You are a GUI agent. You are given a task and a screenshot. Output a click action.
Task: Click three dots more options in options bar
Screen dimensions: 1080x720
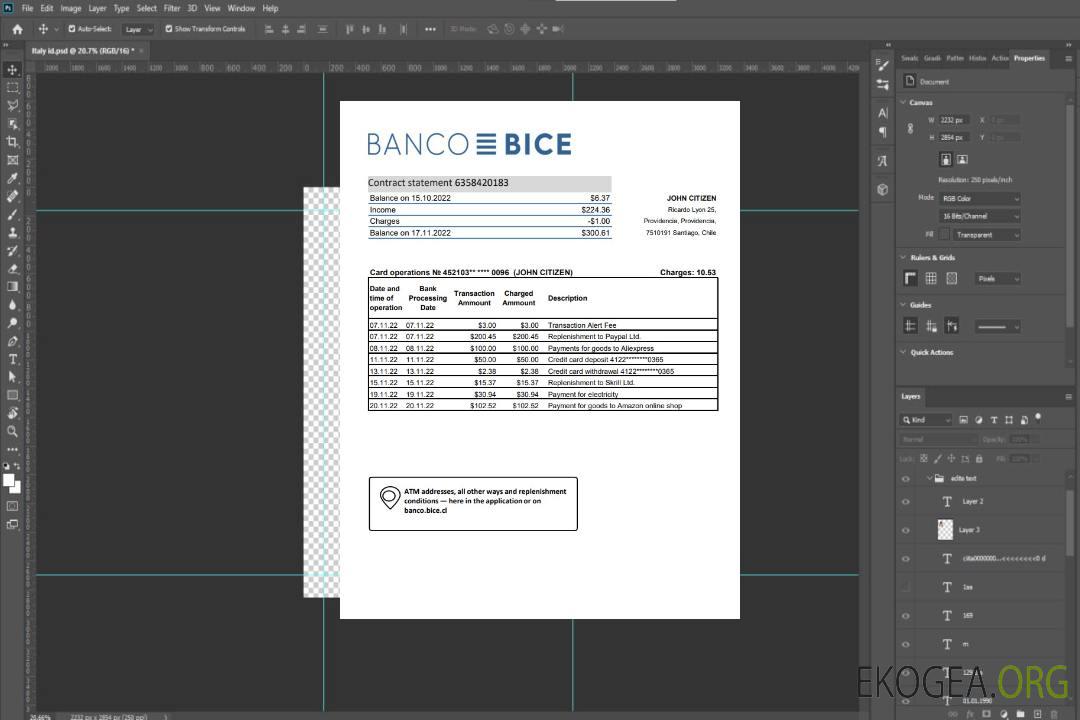click(x=430, y=29)
